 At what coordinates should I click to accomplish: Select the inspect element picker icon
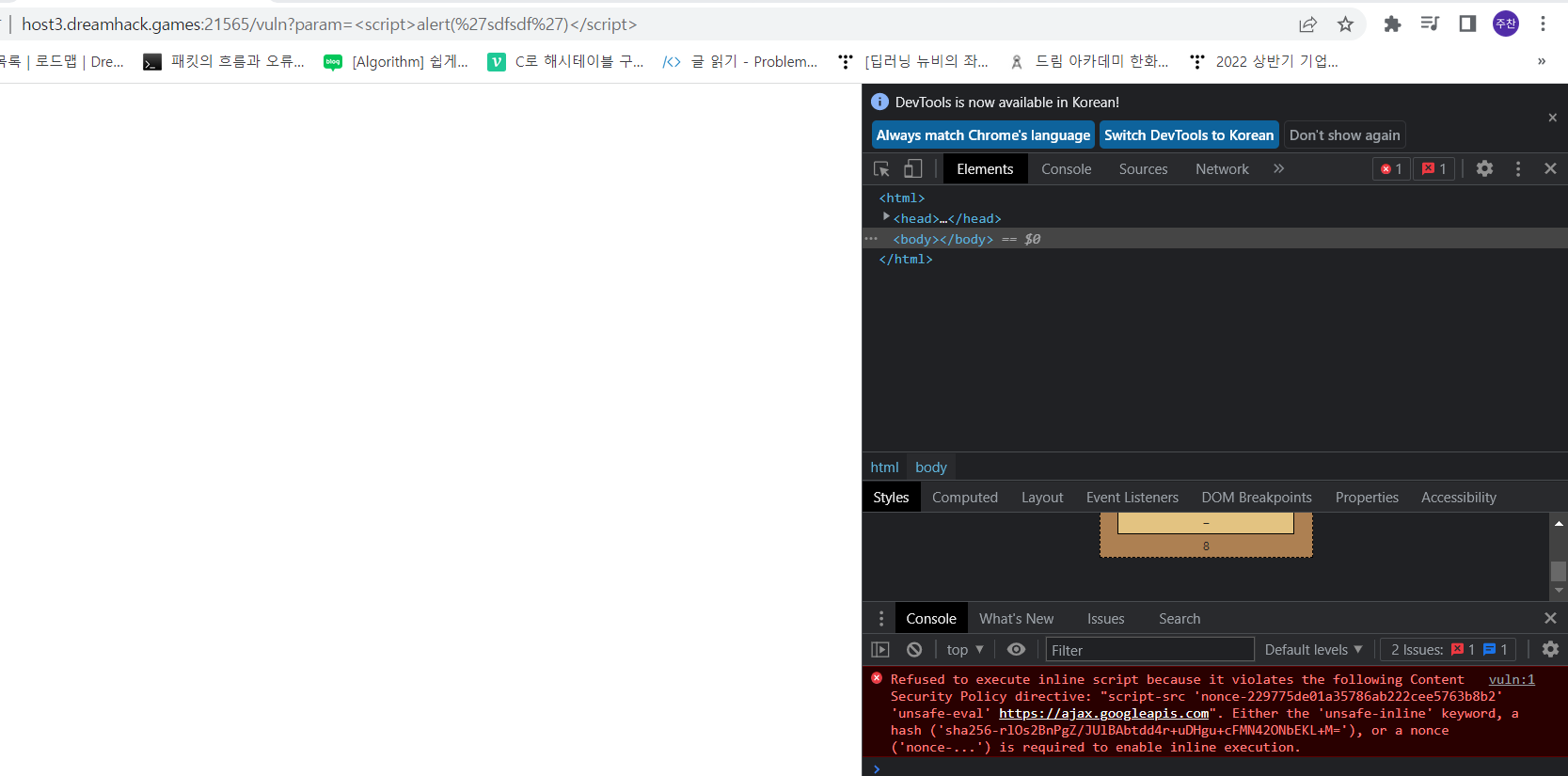(881, 169)
